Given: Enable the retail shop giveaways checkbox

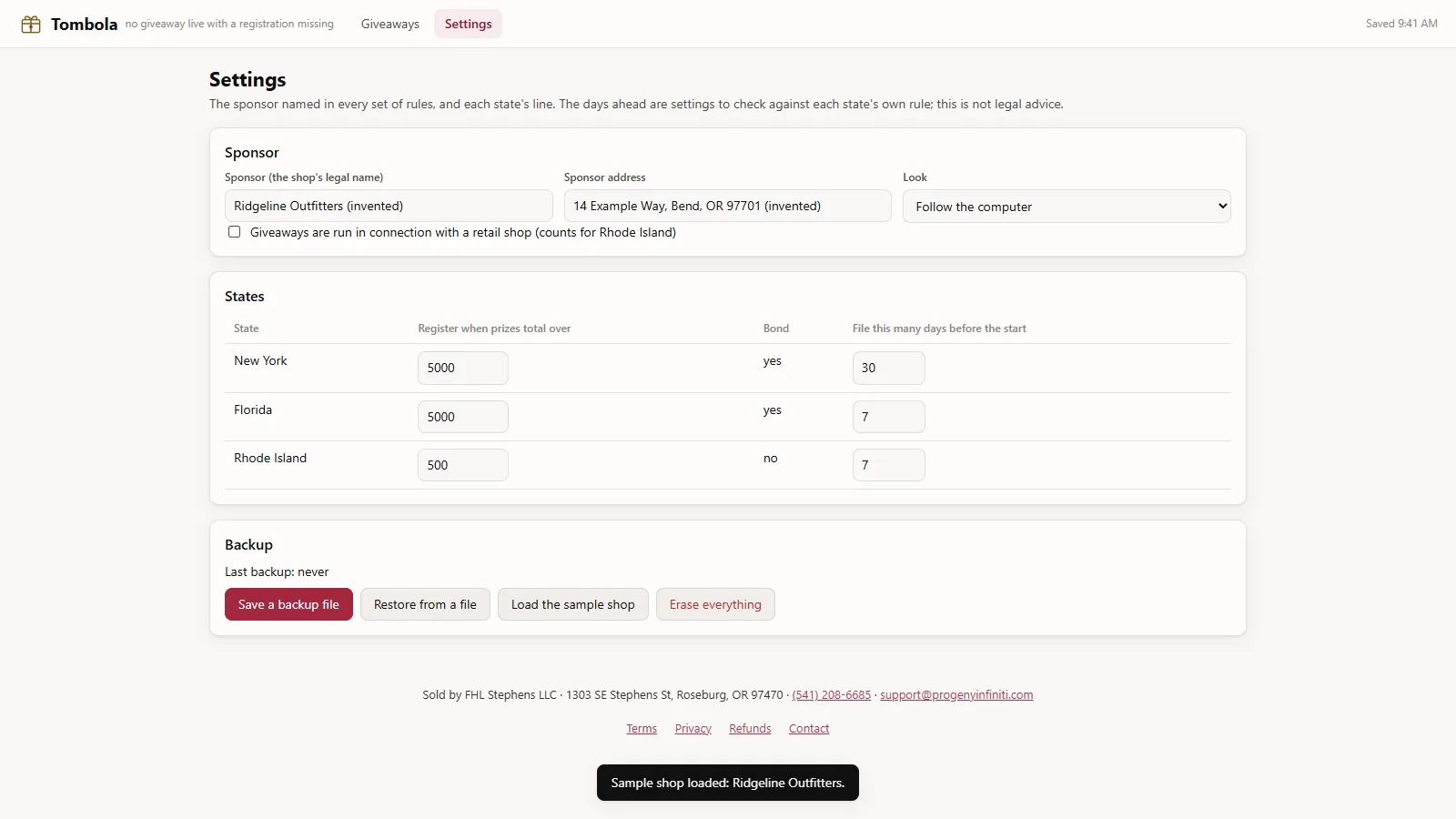Looking at the screenshot, I should click(235, 232).
